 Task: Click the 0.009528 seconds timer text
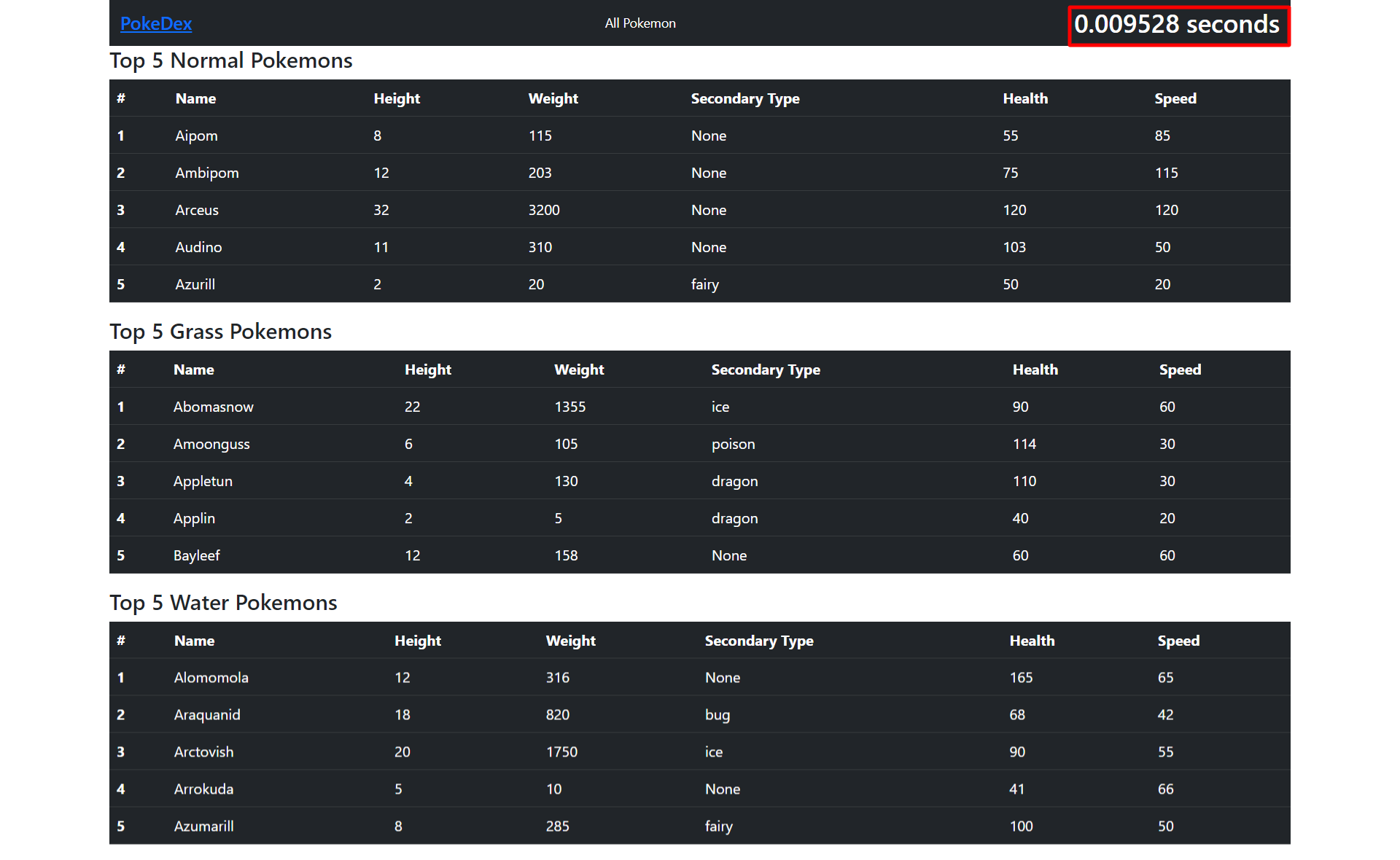pos(1177,25)
